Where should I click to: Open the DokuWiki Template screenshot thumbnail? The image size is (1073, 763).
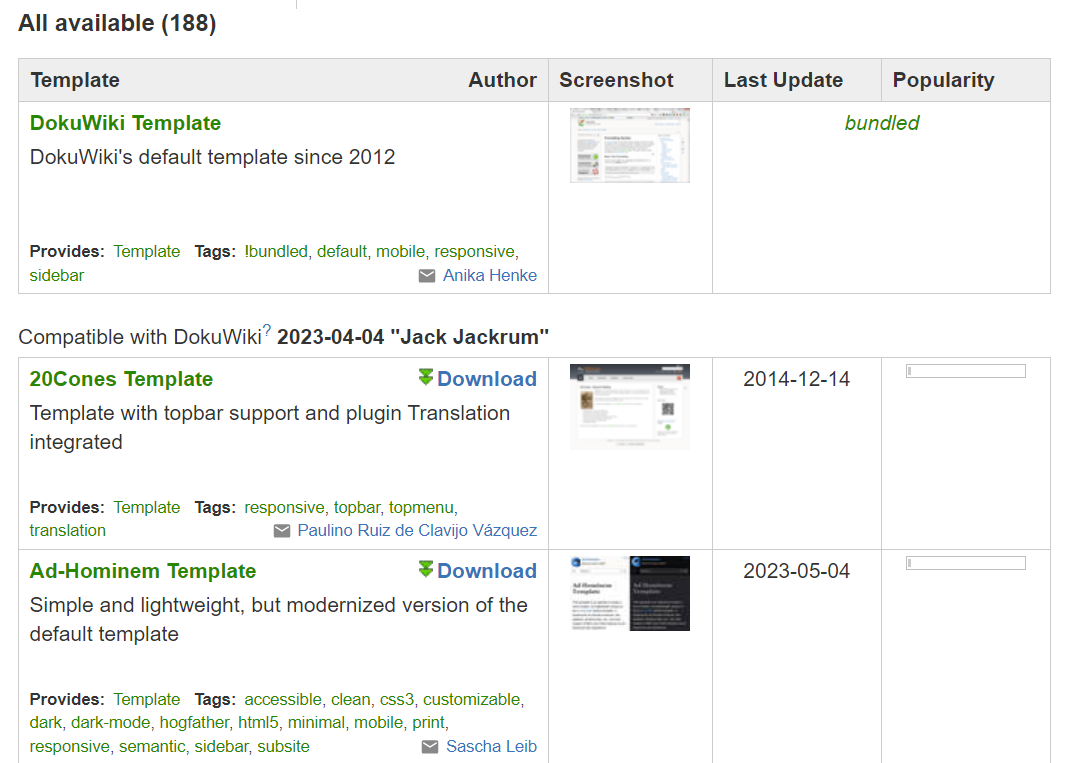630,145
